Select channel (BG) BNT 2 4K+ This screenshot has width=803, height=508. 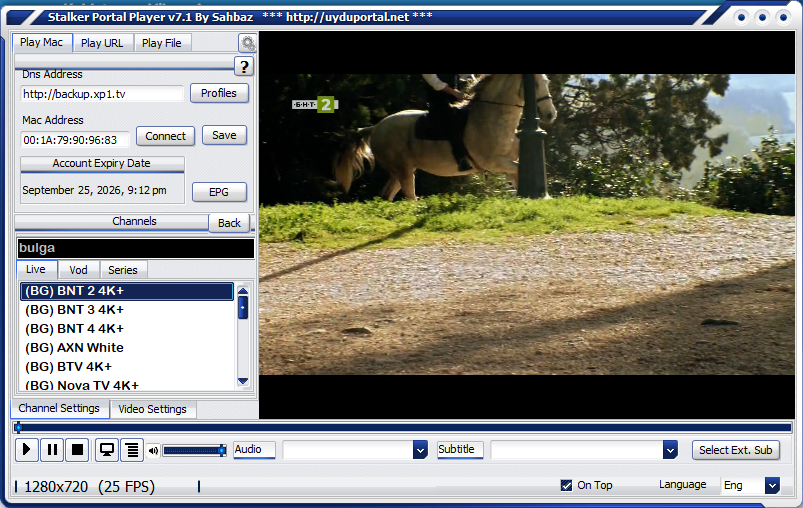point(126,291)
